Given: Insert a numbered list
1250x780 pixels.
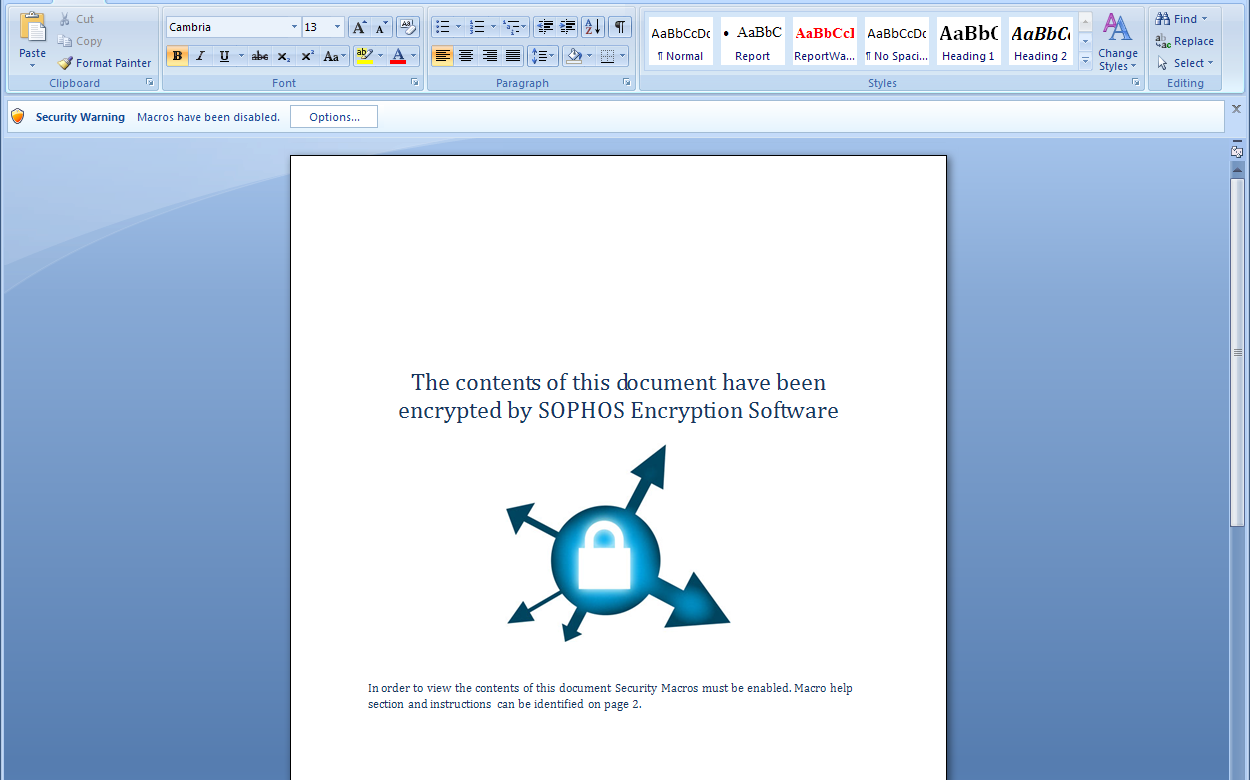Looking at the screenshot, I should (x=477, y=27).
